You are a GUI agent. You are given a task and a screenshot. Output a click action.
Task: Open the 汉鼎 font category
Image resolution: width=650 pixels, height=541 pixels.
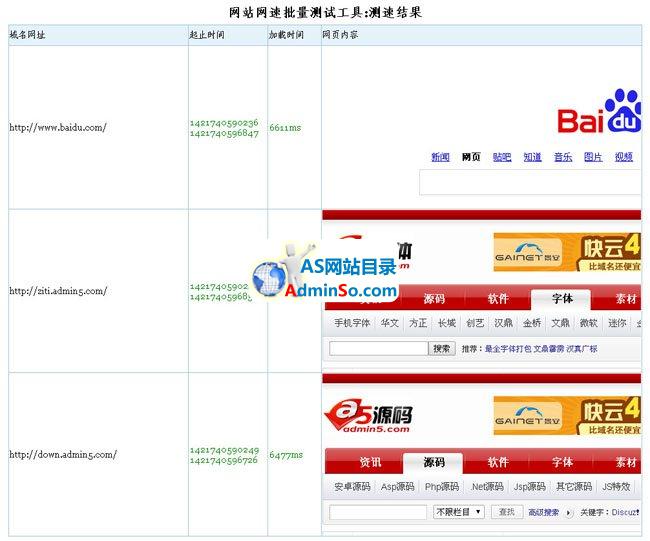503,323
